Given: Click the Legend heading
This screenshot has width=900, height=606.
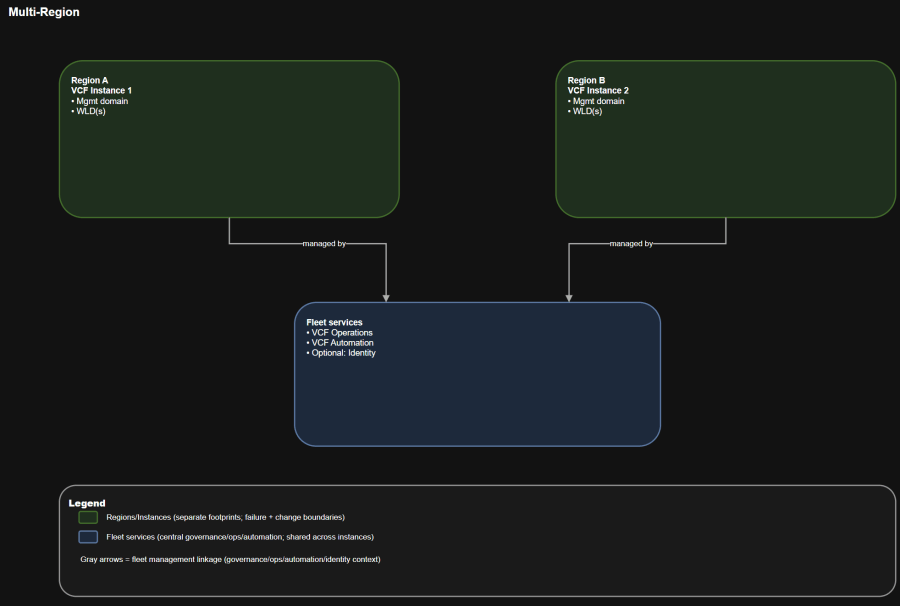Looking at the screenshot, I should [x=87, y=503].
